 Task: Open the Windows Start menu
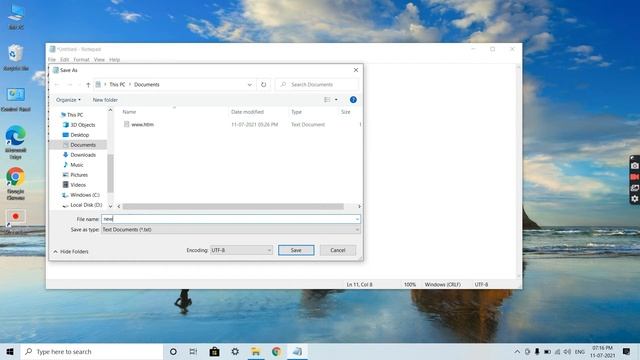pyautogui.click(x=10, y=351)
